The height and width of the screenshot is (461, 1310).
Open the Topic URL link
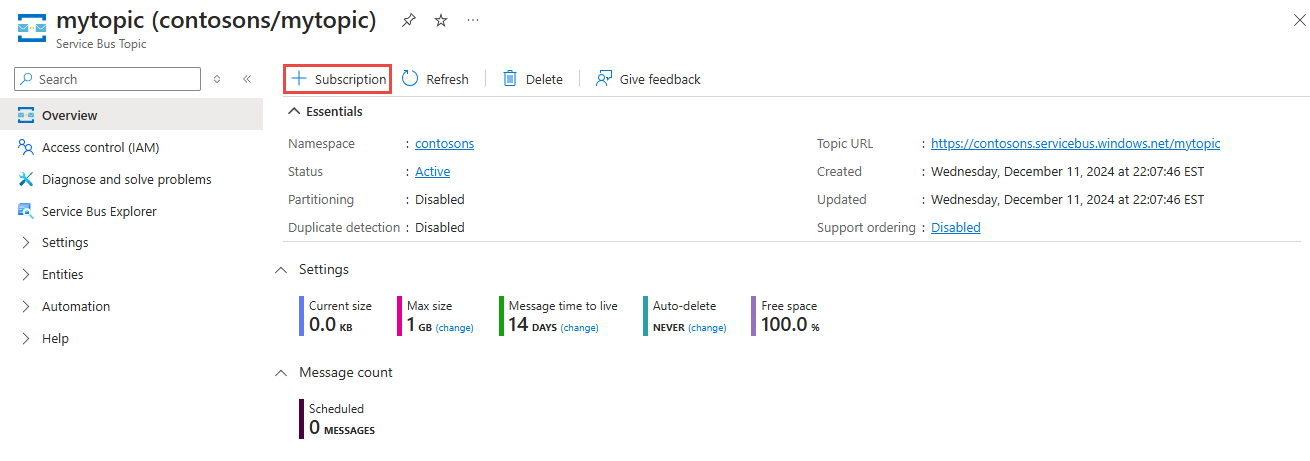1075,144
